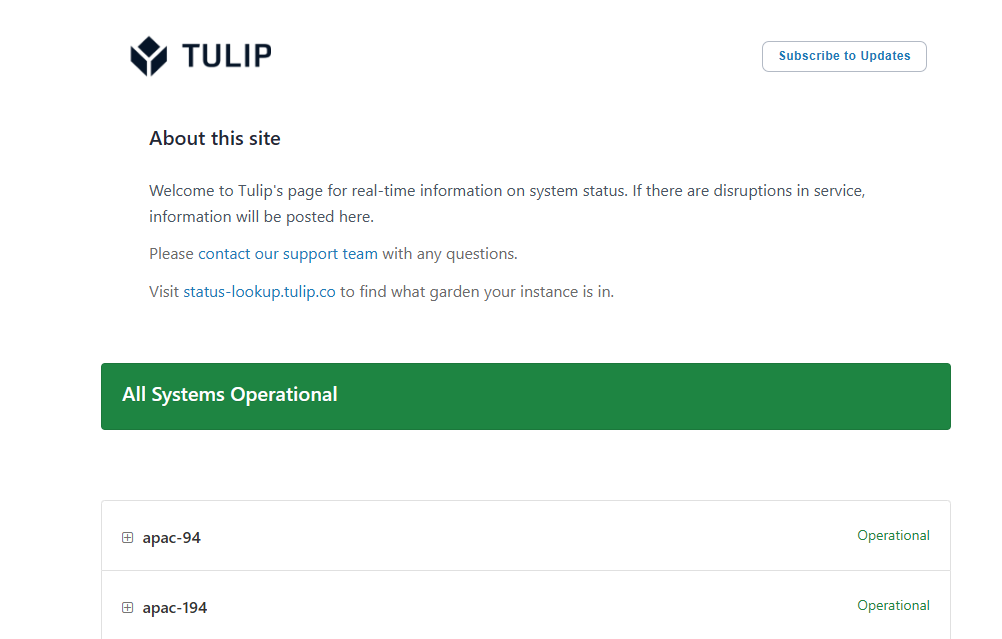Click the All Systems Operational heading text
Image resolution: width=1002 pixels, height=639 pixels.
click(229, 394)
